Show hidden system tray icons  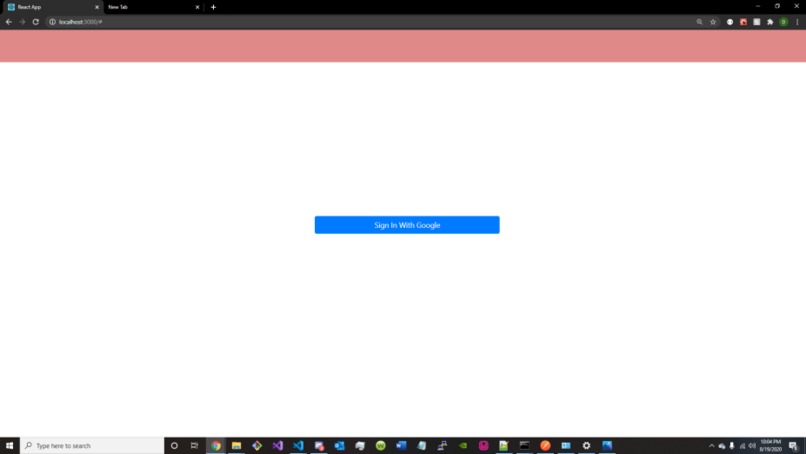tap(711, 446)
